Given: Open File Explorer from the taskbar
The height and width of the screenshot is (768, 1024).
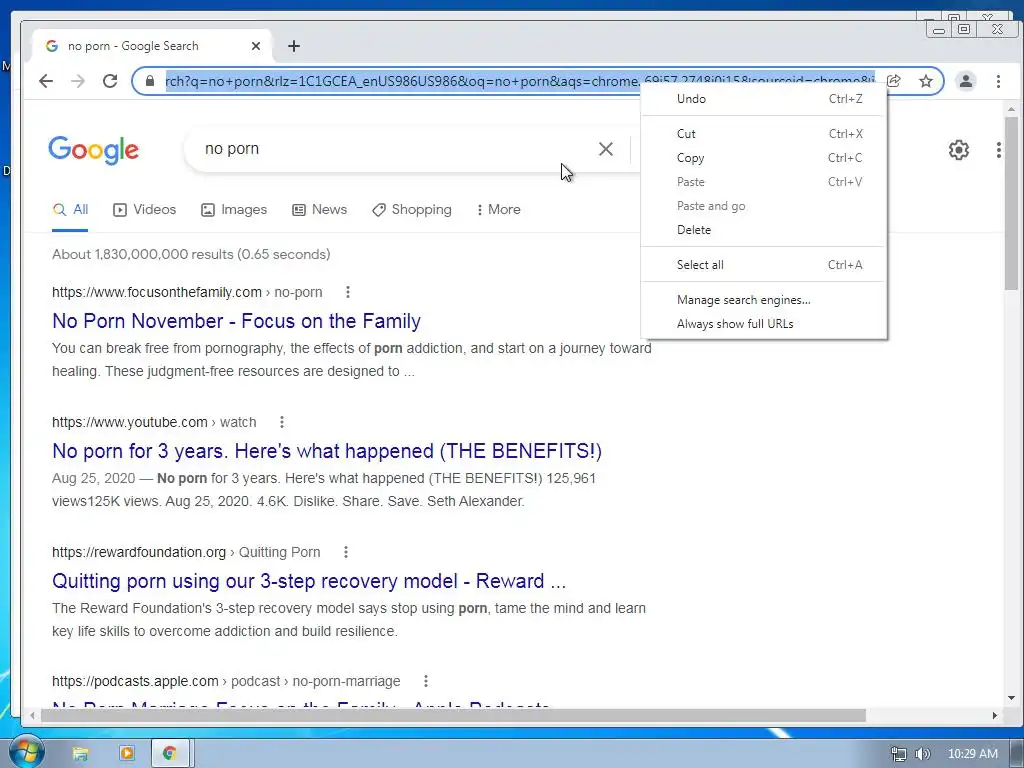Looking at the screenshot, I should 80,754.
